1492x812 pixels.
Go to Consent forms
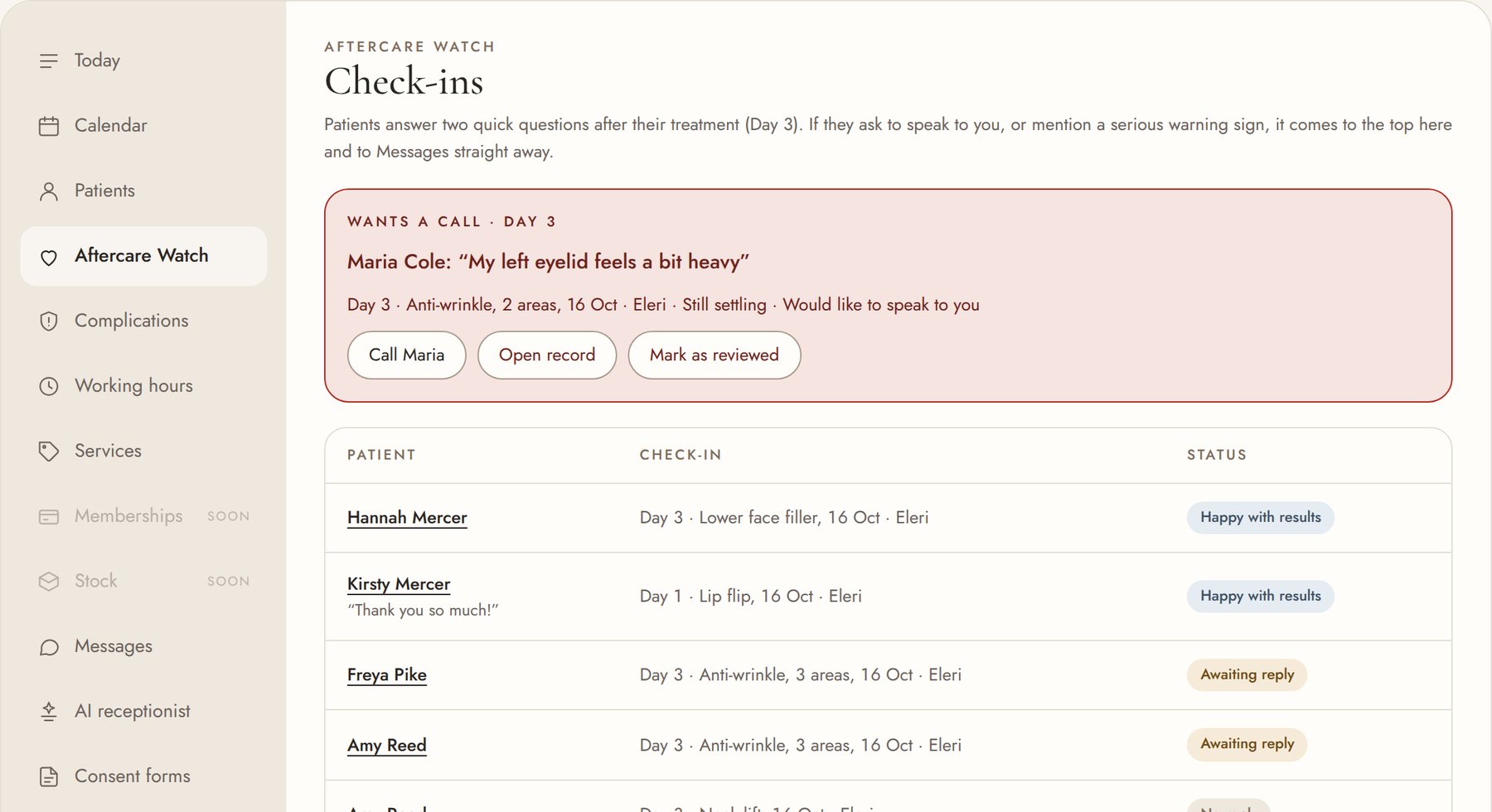[x=144, y=776]
